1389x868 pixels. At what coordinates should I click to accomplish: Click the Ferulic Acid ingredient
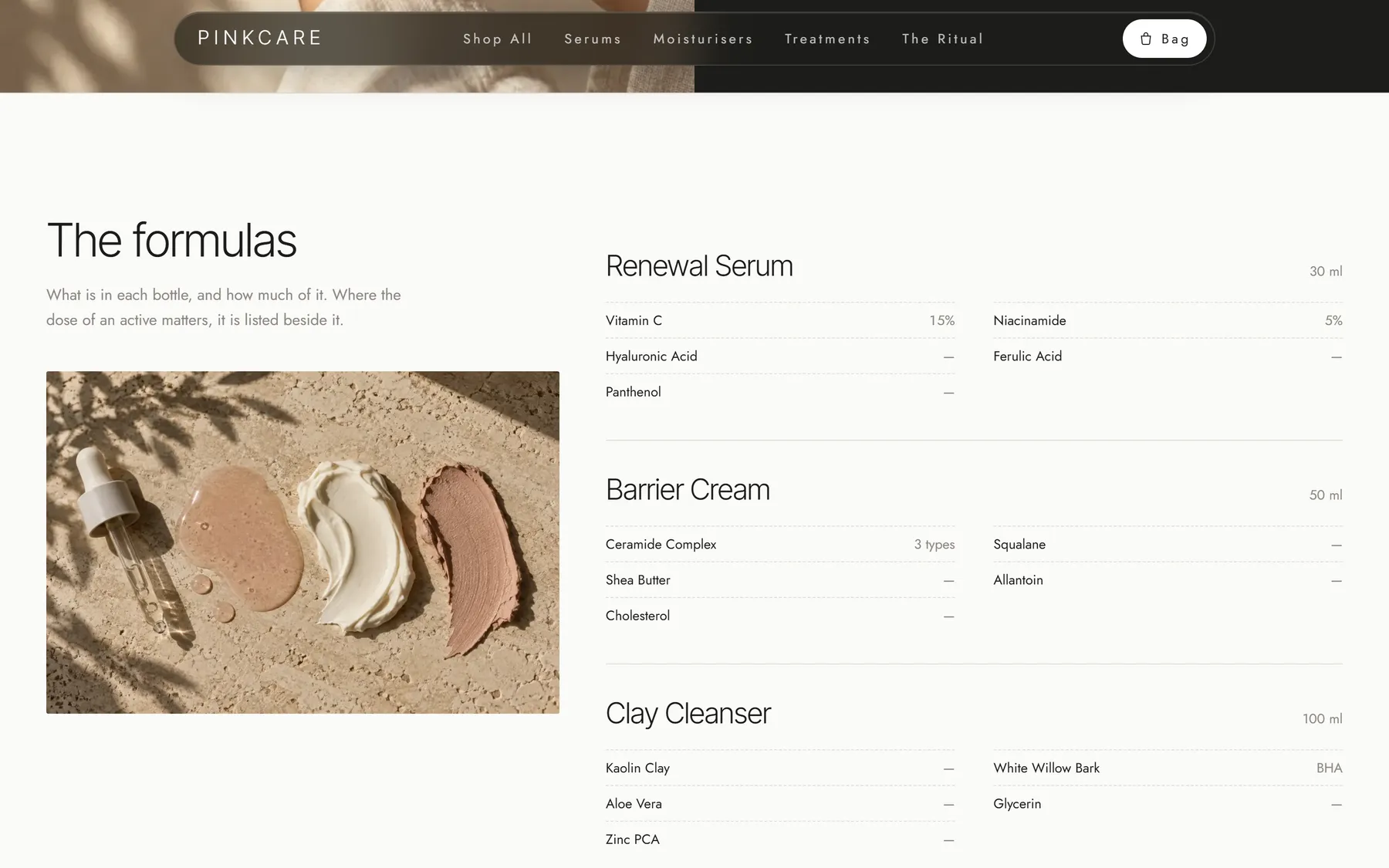[x=1027, y=356]
